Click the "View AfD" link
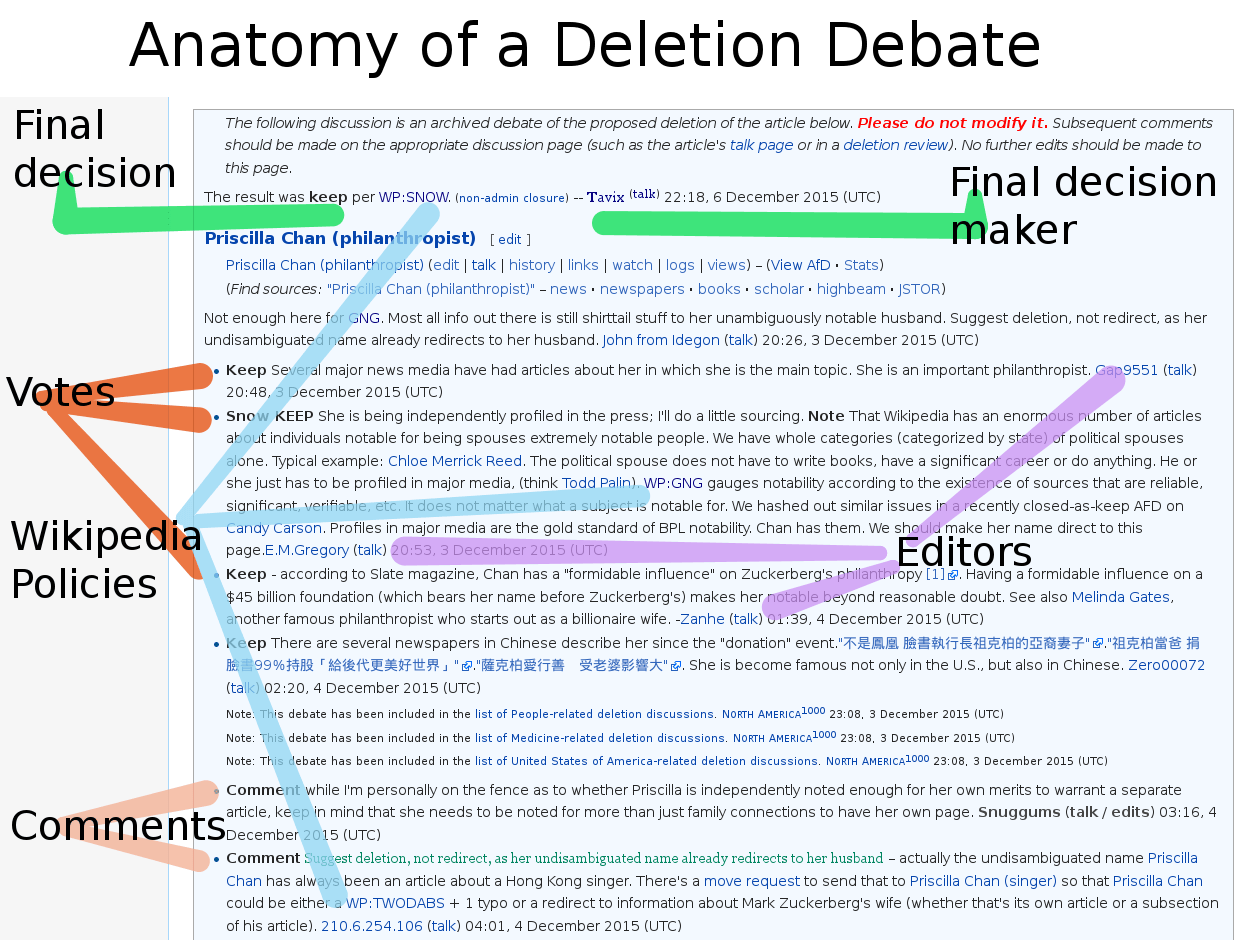The image size is (1245, 940). [800, 265]
